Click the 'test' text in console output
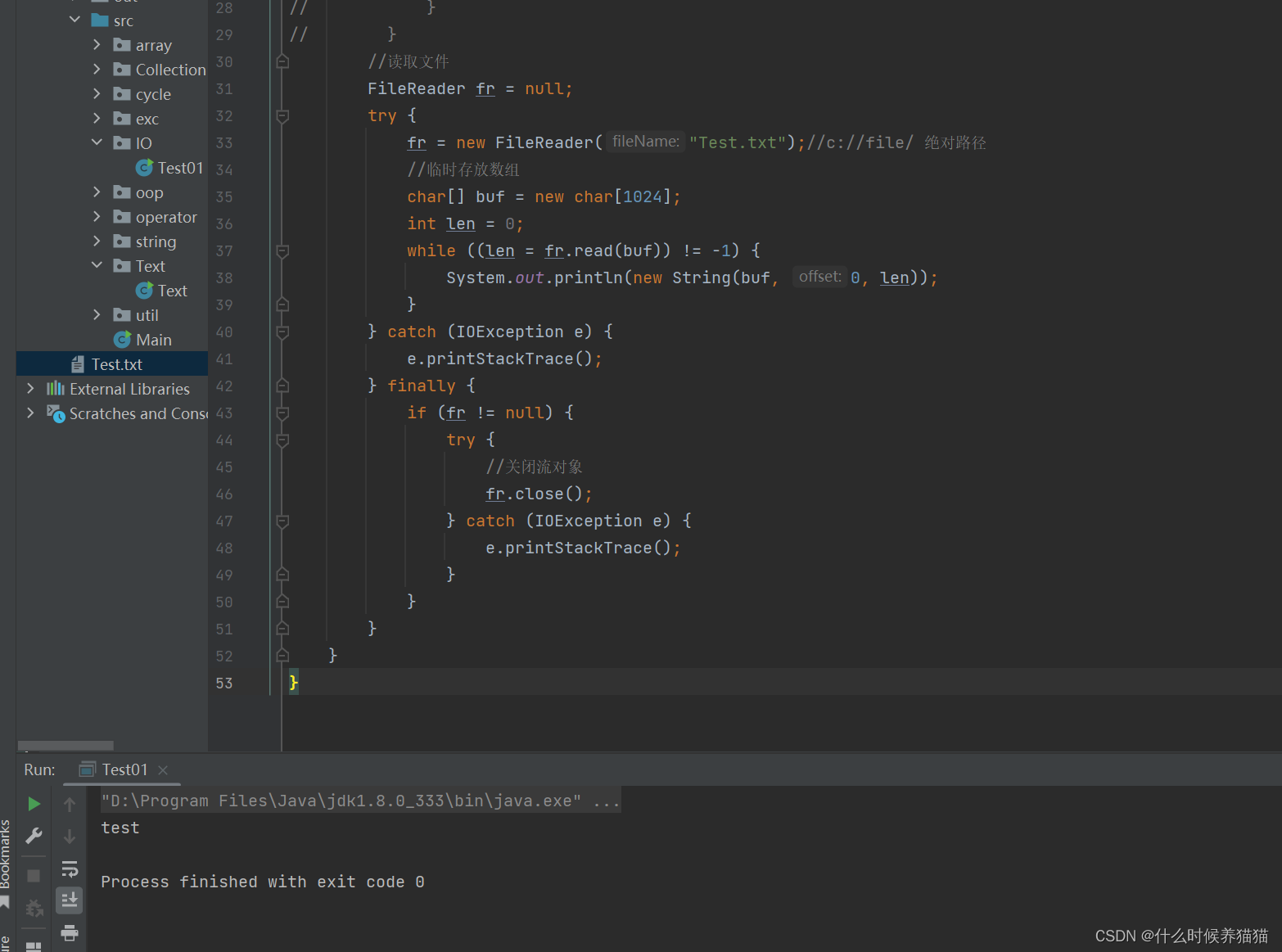Screen dimensions: 1282x952 (x=120, y=828)
